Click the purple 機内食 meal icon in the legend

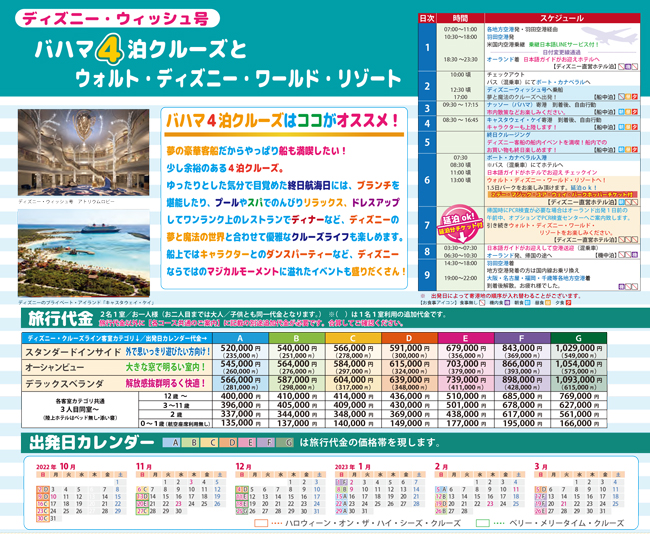coord(506,303)
